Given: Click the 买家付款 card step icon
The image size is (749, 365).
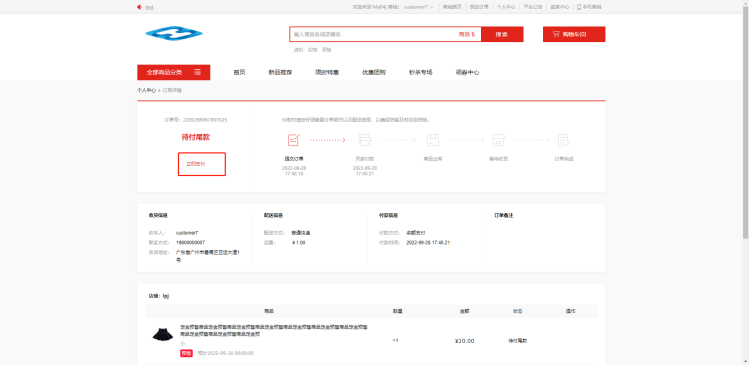Looking at the screenshot, I should (365, 140).
